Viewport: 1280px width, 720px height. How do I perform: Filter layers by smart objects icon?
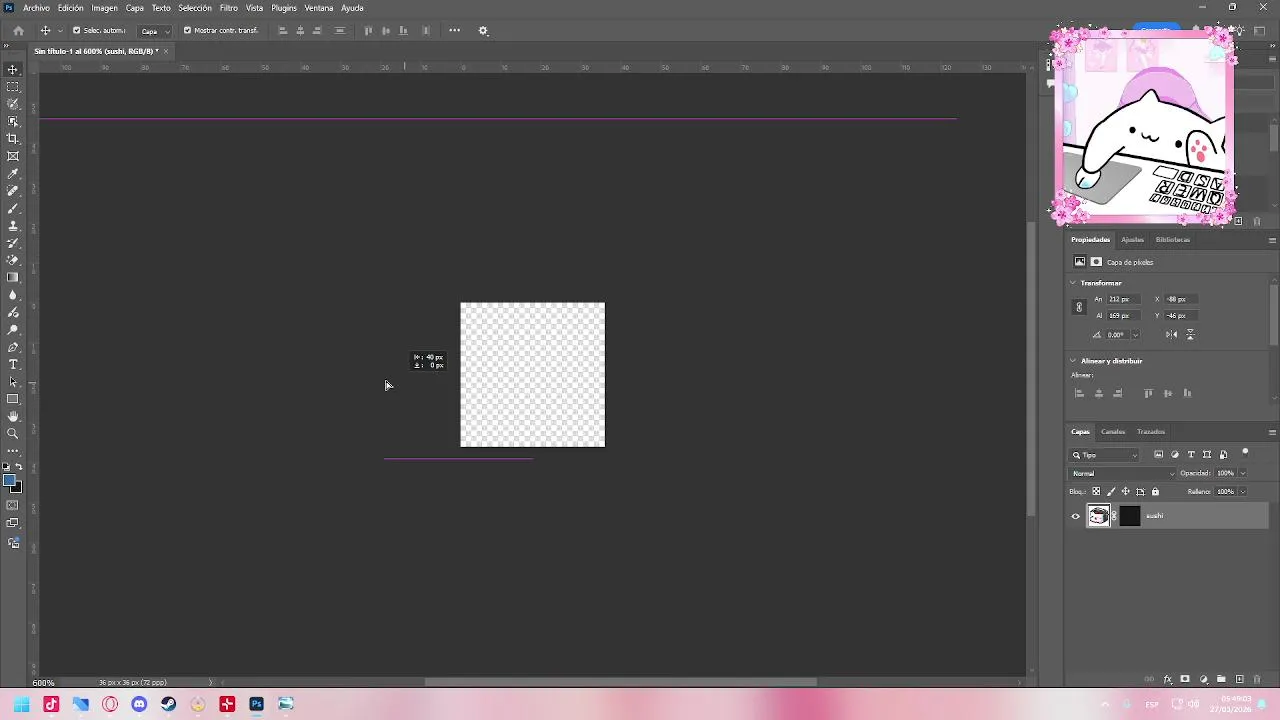[x=1223, y=455]
